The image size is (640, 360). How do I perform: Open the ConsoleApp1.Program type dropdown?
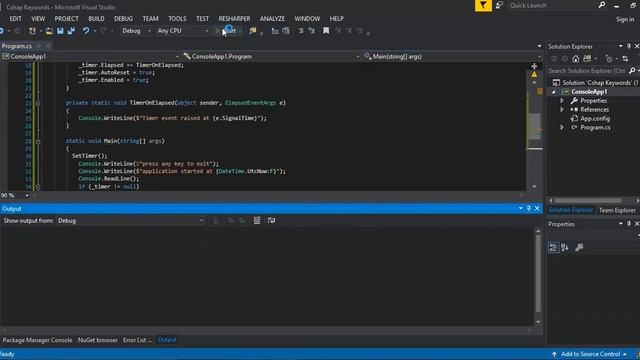pyautogui.click(x=271, y=56)
